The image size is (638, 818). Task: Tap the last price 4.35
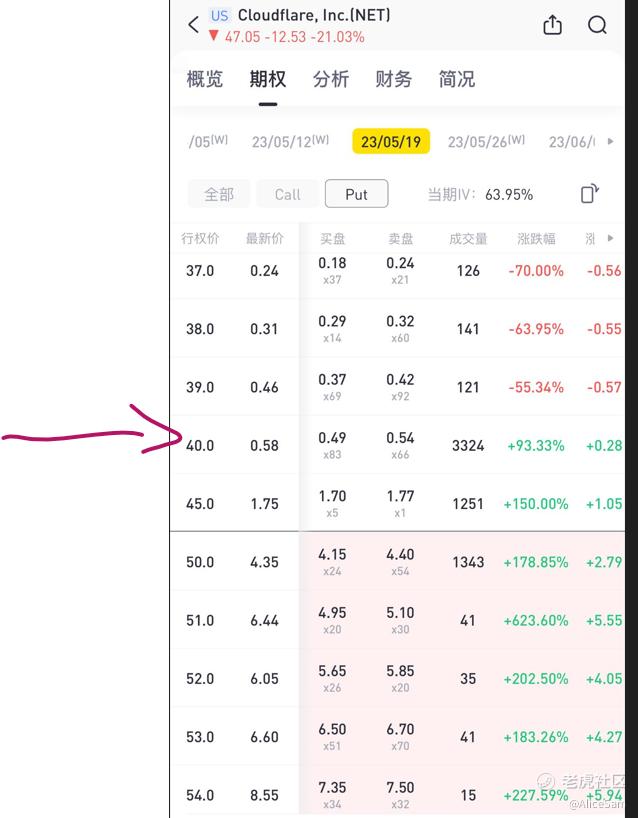(x=264, y=562)
